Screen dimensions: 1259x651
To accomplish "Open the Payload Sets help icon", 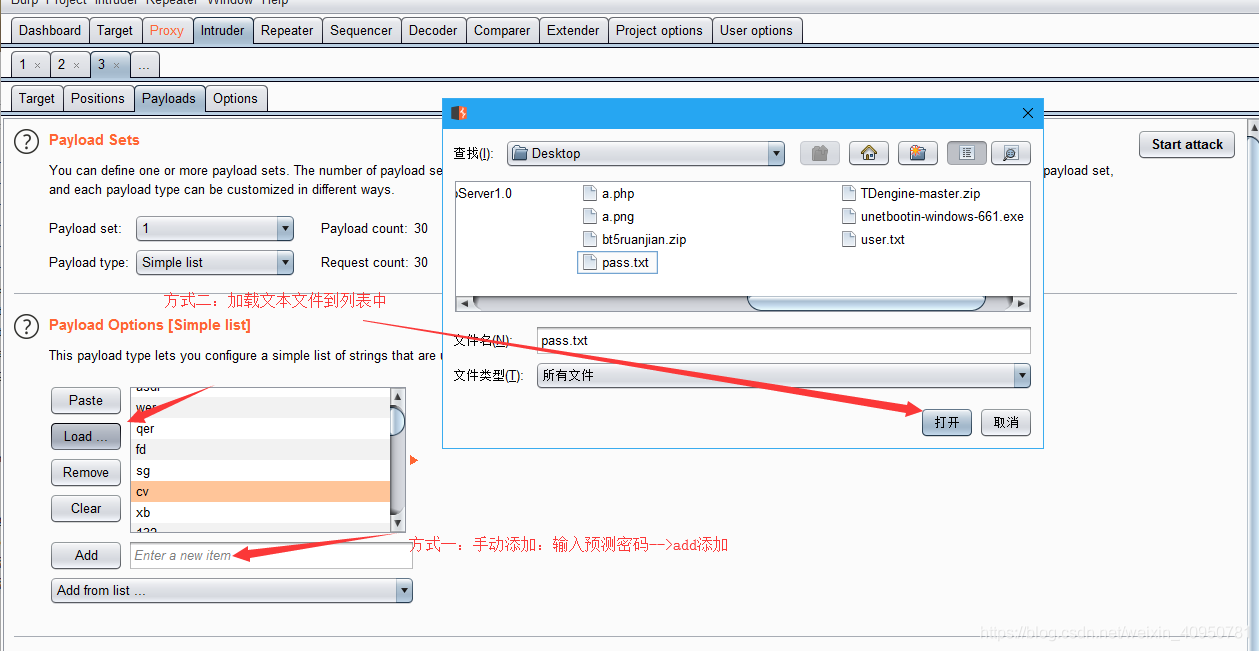I will 27,141.
